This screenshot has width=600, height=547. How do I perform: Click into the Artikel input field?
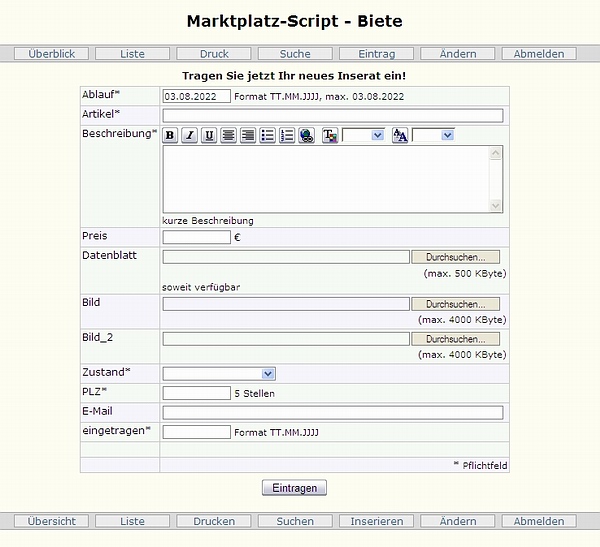tap(332, 115)
